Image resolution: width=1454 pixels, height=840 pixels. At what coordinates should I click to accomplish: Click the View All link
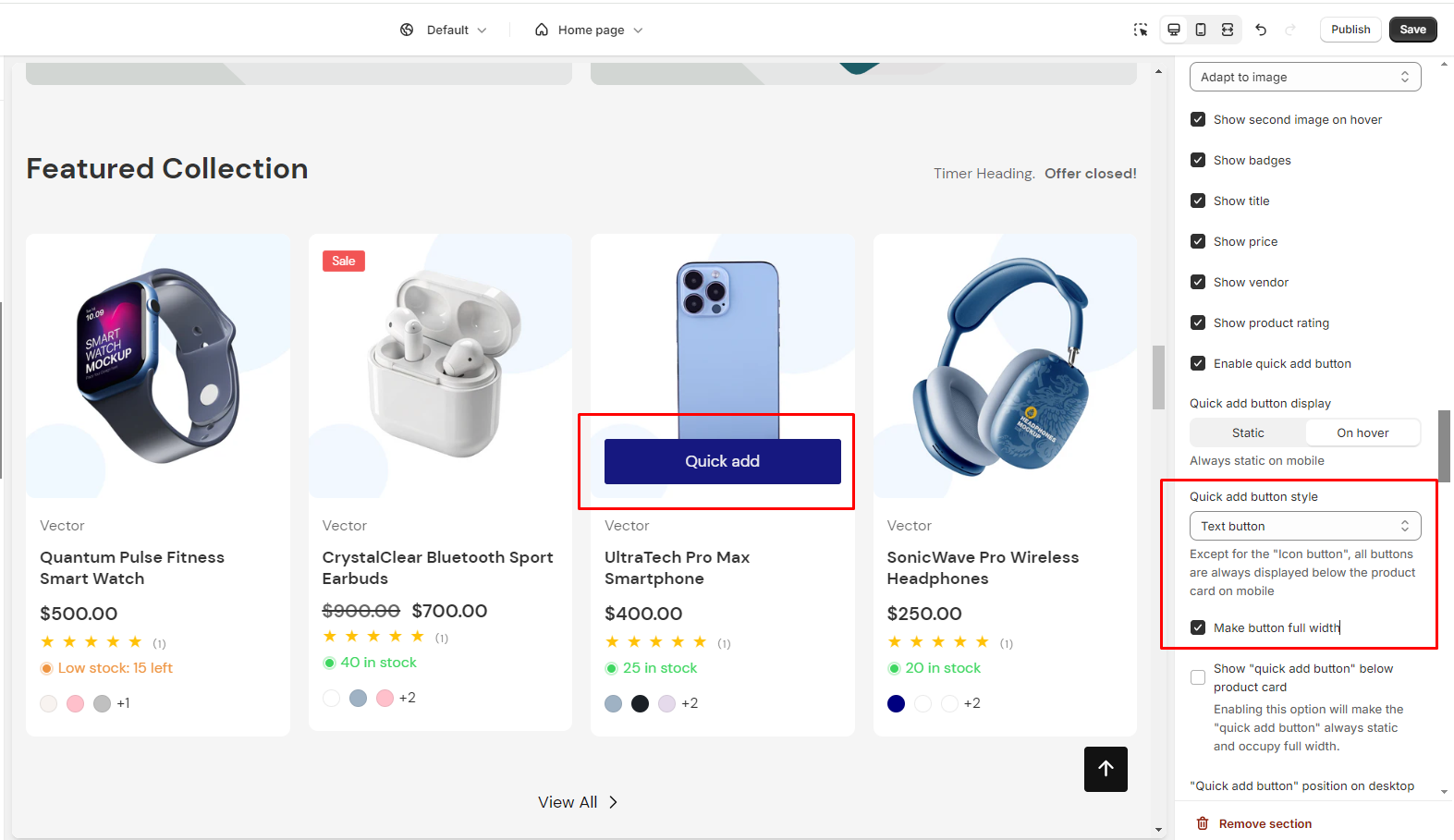578,802
